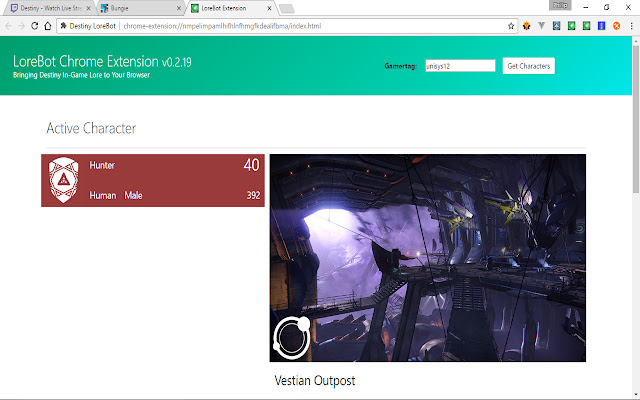Click the extension puzzle icon in address bar

click(63, 26)
